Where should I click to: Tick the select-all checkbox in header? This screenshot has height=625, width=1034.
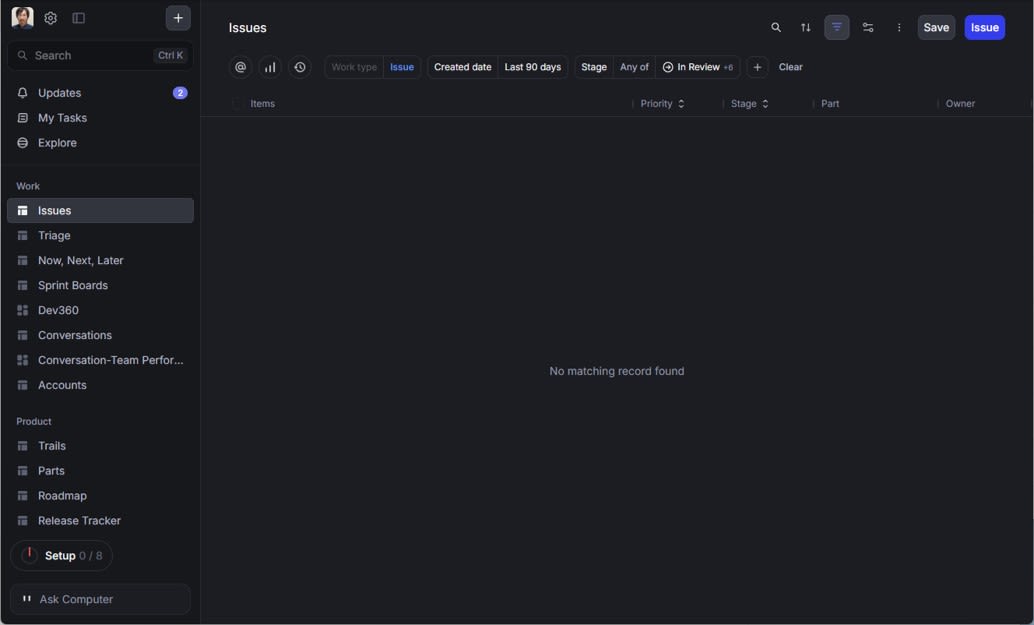(x=236, y=104)
